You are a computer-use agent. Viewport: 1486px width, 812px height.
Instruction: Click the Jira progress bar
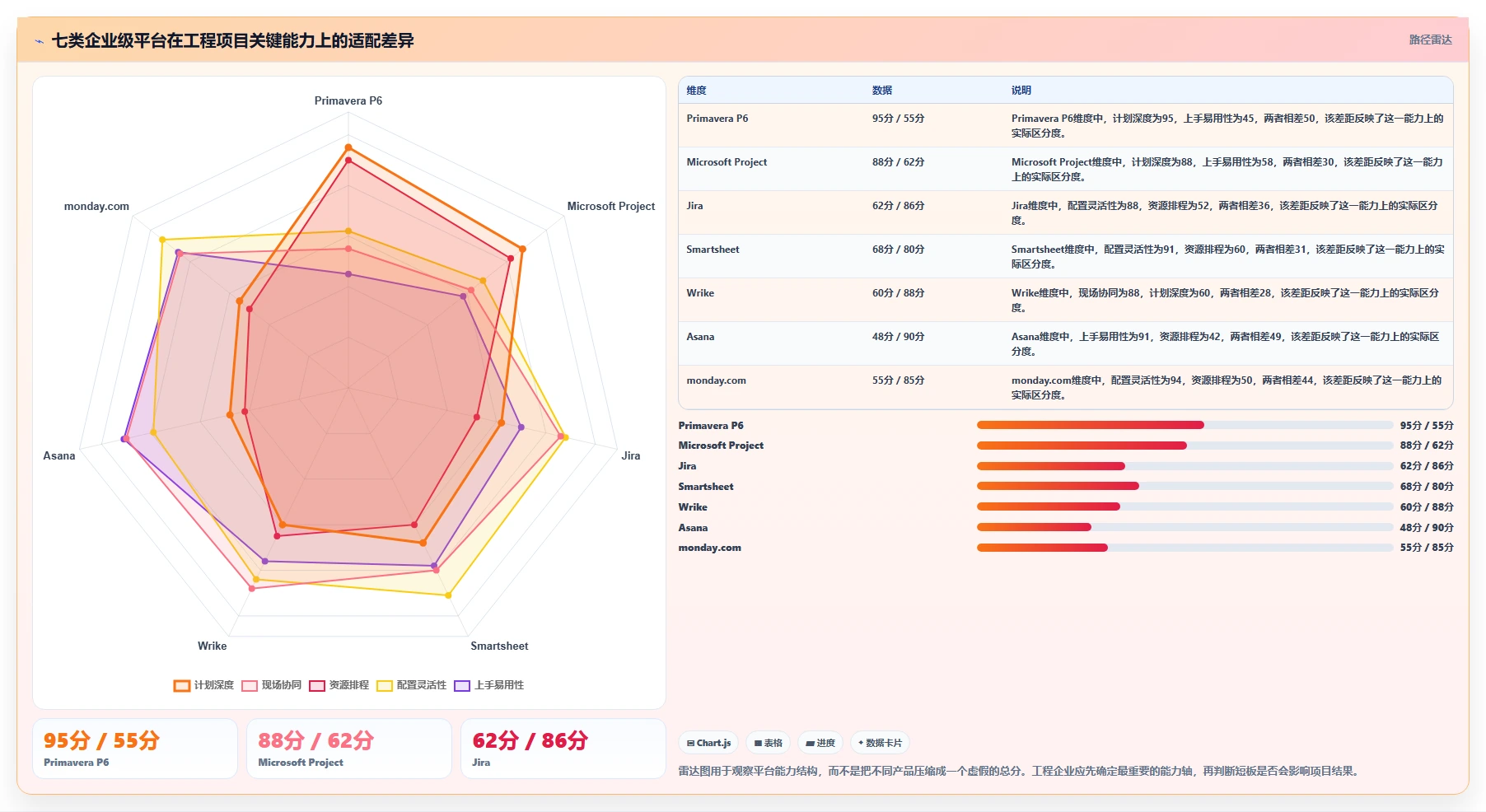[x=1185, y=466]
